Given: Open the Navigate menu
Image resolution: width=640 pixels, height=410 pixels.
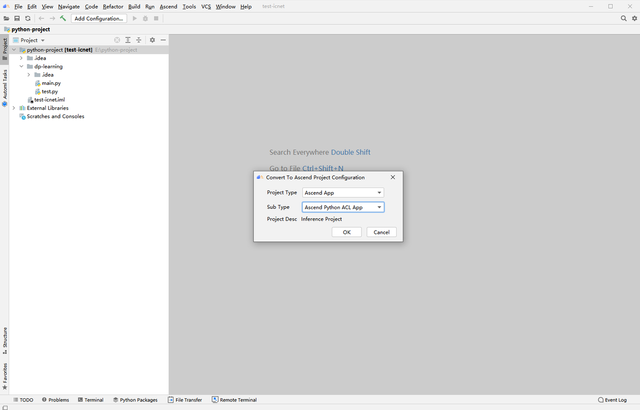Looking at the screenshot, I should point(69,7).
